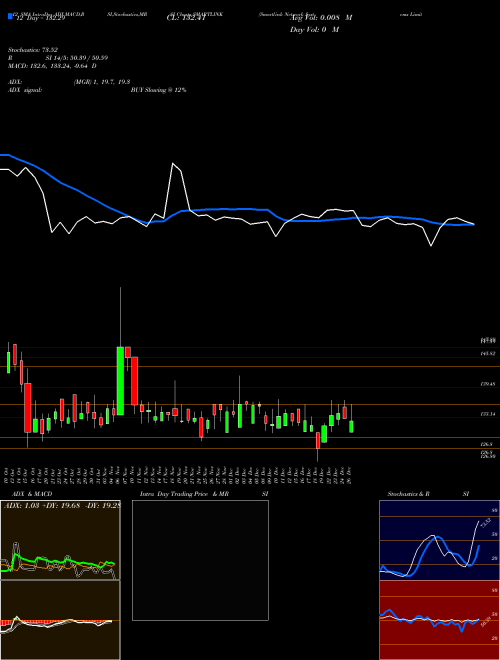Open the MACD histogram mini chart
Image resolution: width=500 pixels, height=660 pixels.
pos(60,620)
